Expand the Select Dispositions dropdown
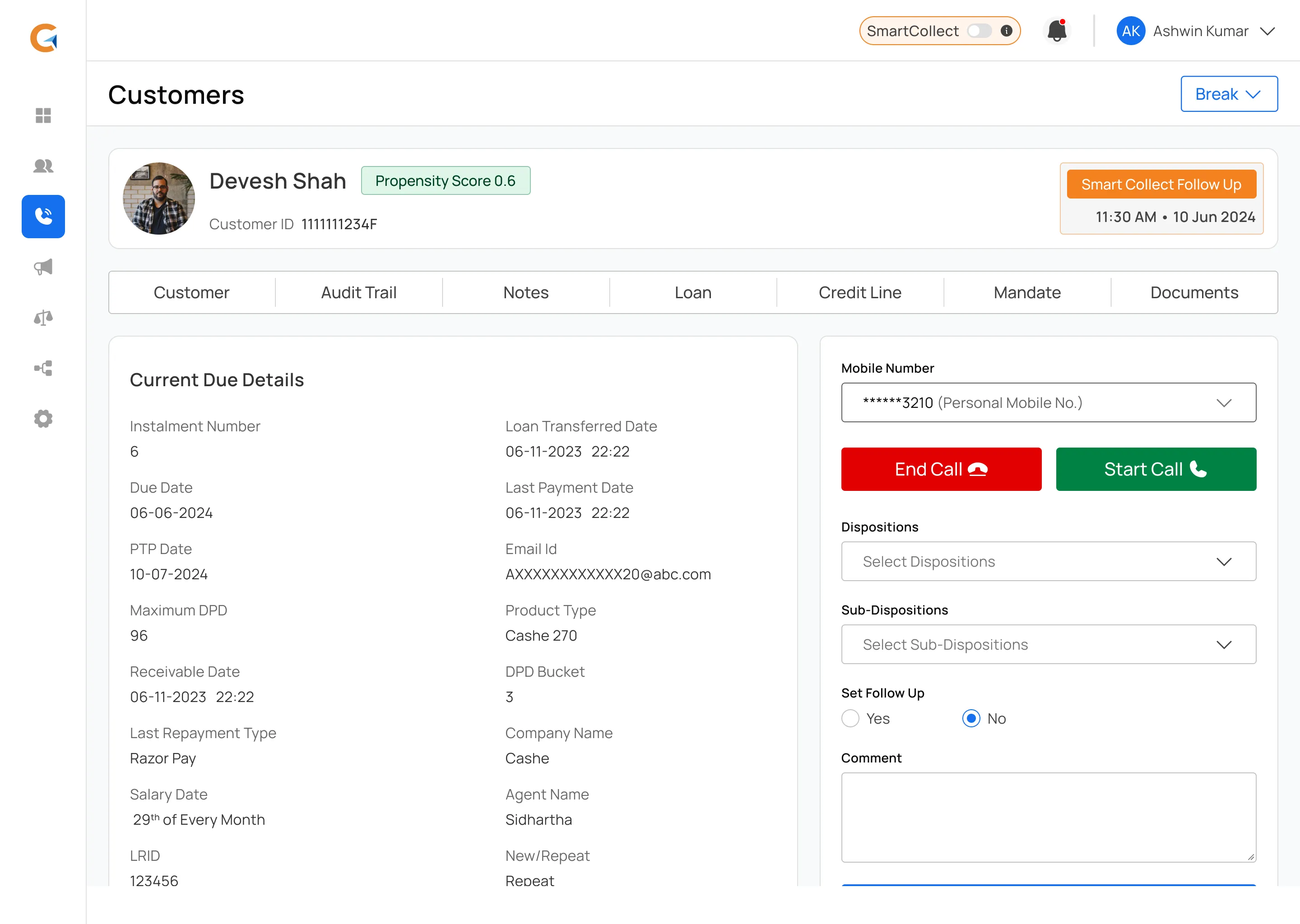This screenshot has height=924, width=1300. coord(1048,562)
